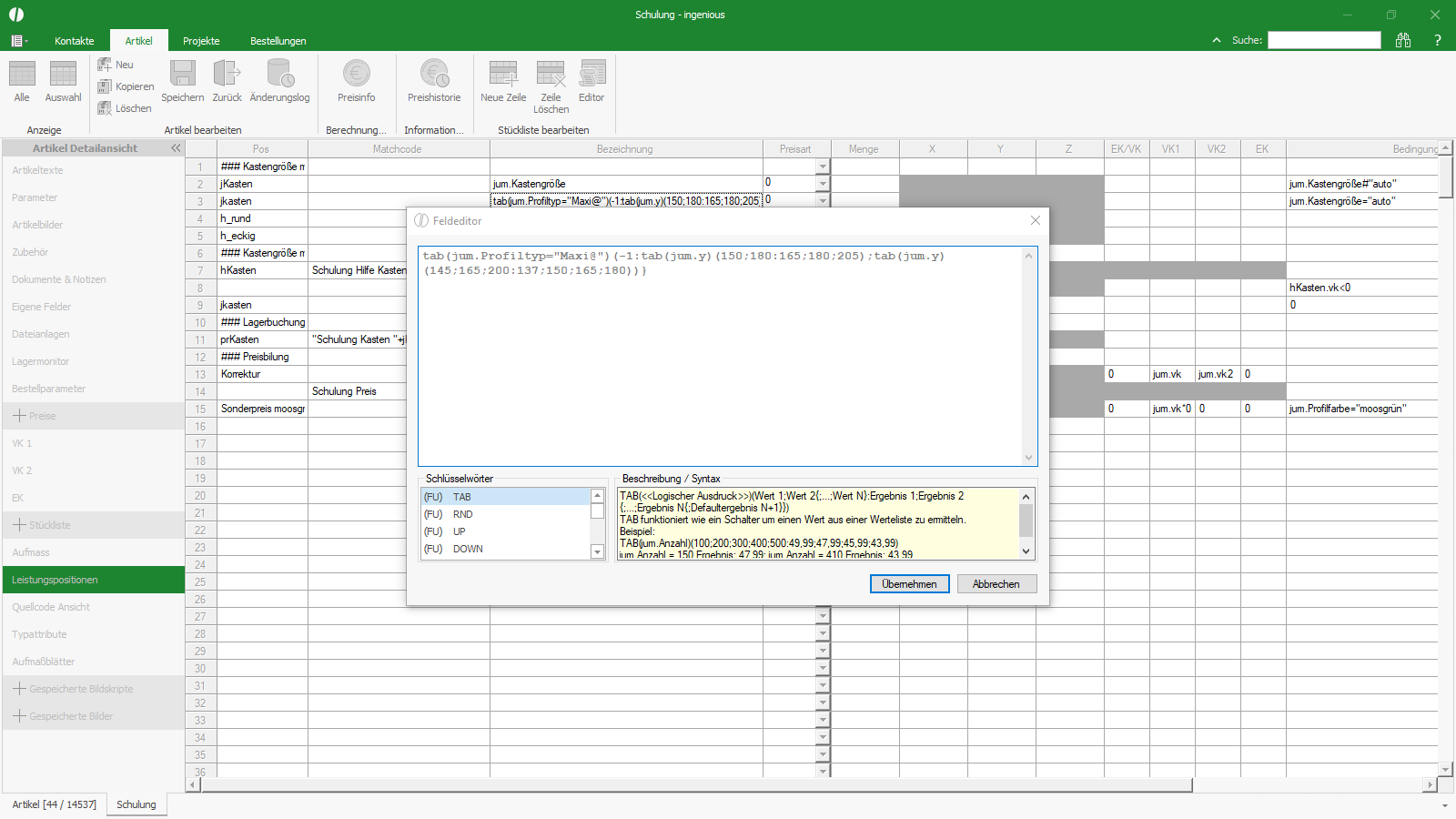Click Zeile Löschen icon

tap(551, 75)
